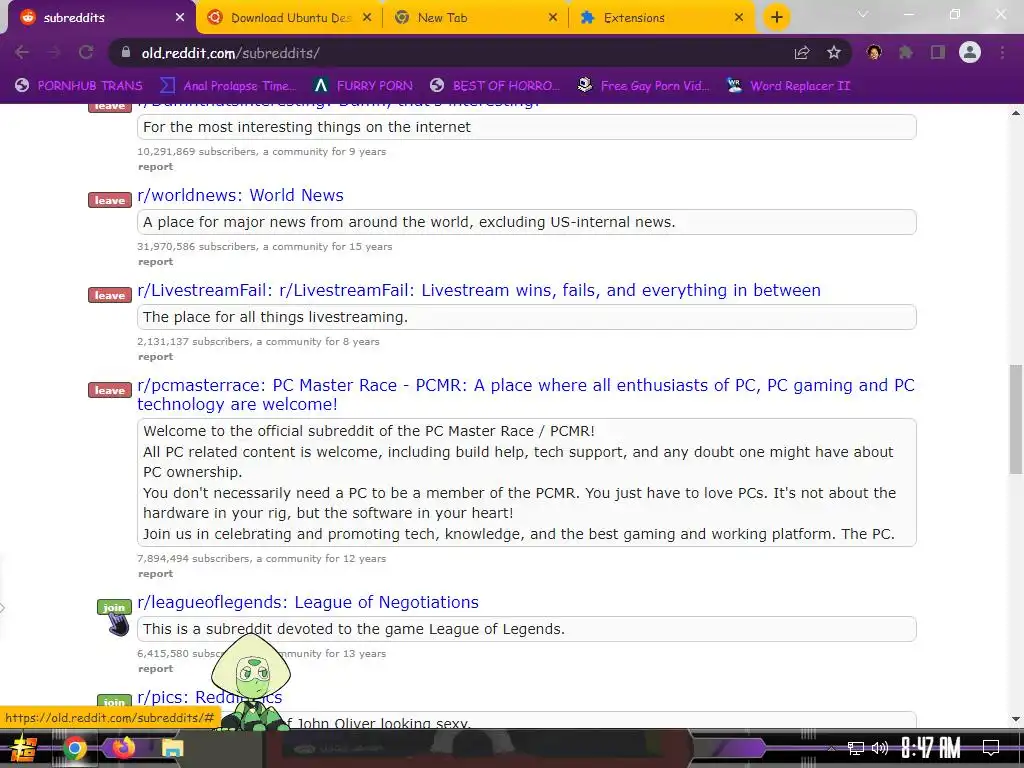This screenshot has width=1024, height=768.
Task: Open the Chrome profile menu
Action: point(970,52)
